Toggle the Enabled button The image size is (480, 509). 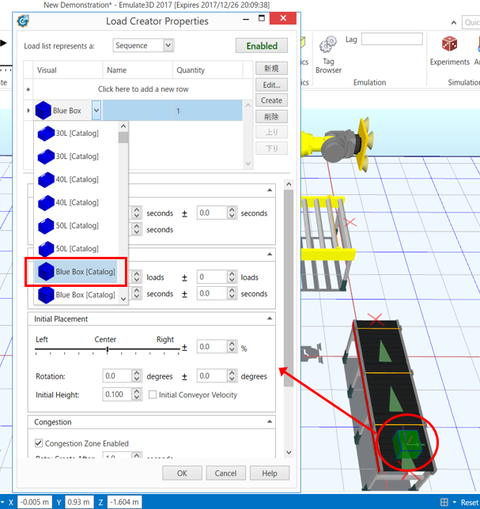pos(262,46)
